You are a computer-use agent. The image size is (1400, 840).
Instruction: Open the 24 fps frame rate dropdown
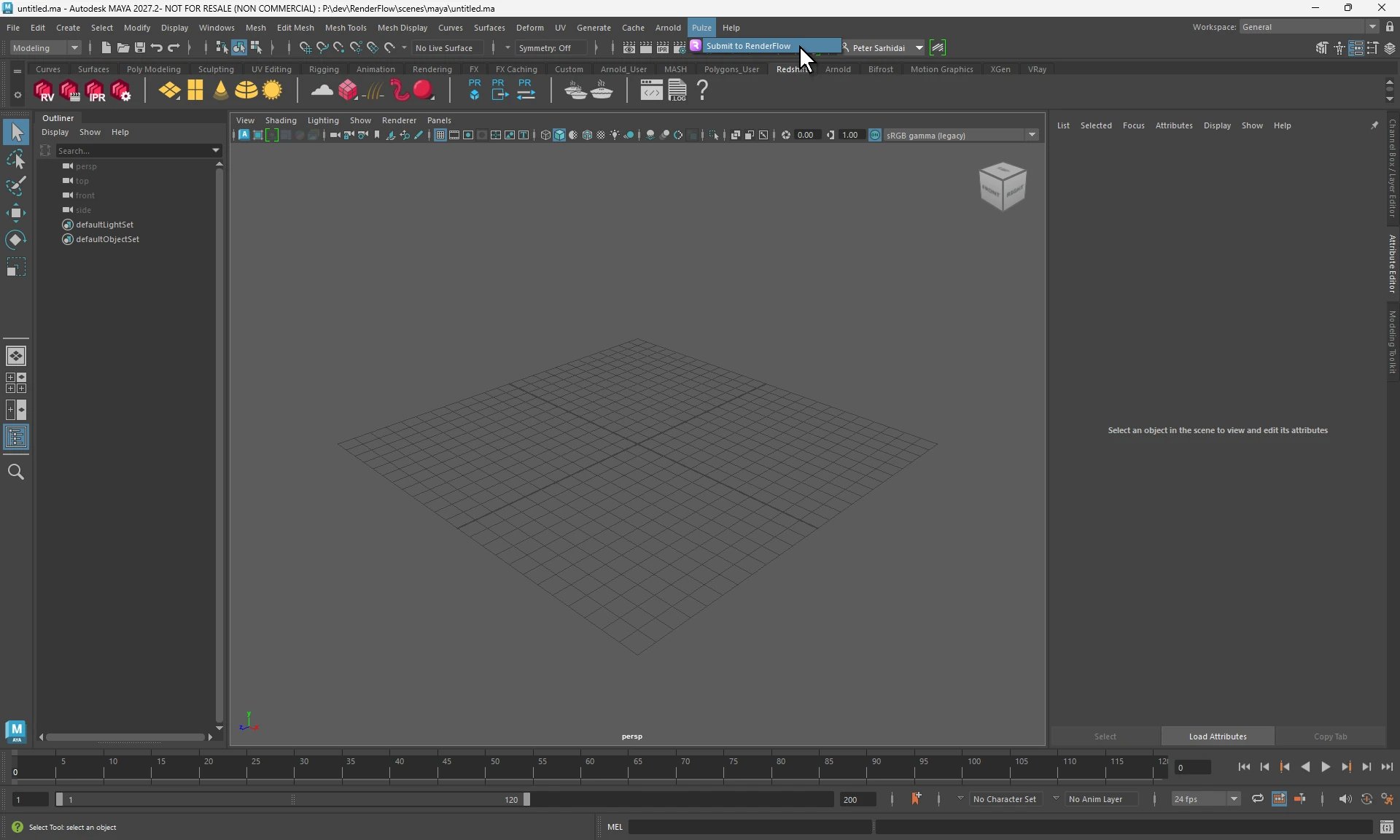[1205, 799]
